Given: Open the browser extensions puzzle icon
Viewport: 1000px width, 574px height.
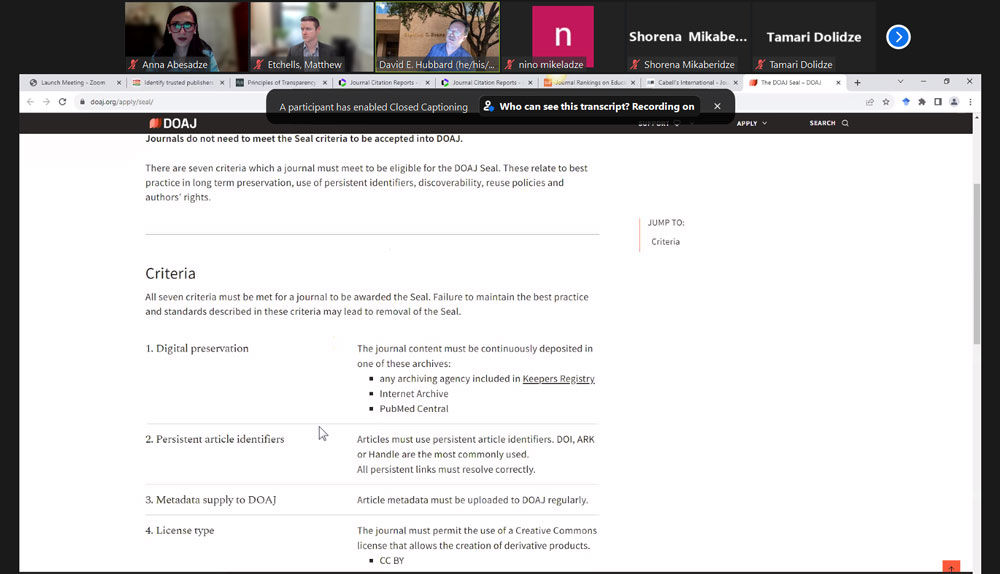Looking at the screenshot, I should [x=921, y=102].
